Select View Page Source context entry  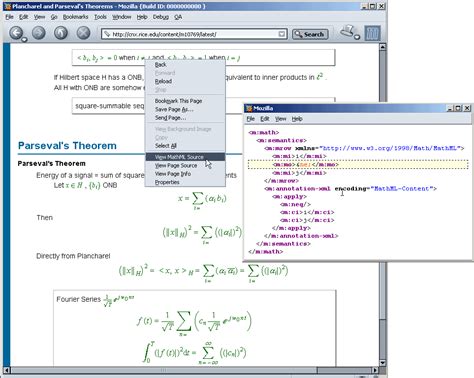click(x=185, y=165)
